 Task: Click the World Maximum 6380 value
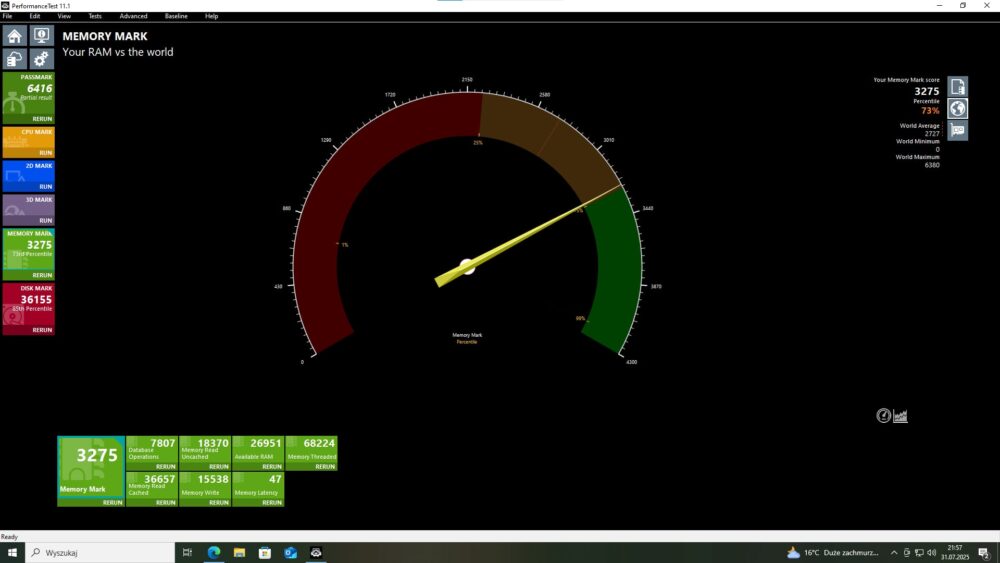(932, 165)
